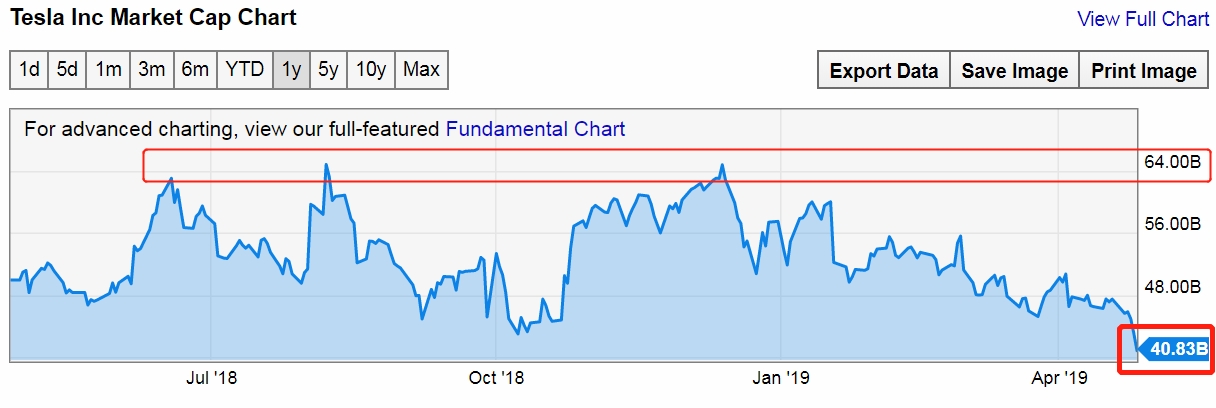Choose the 6m time range
The image size is (1216, 408).
click(195, 70)
